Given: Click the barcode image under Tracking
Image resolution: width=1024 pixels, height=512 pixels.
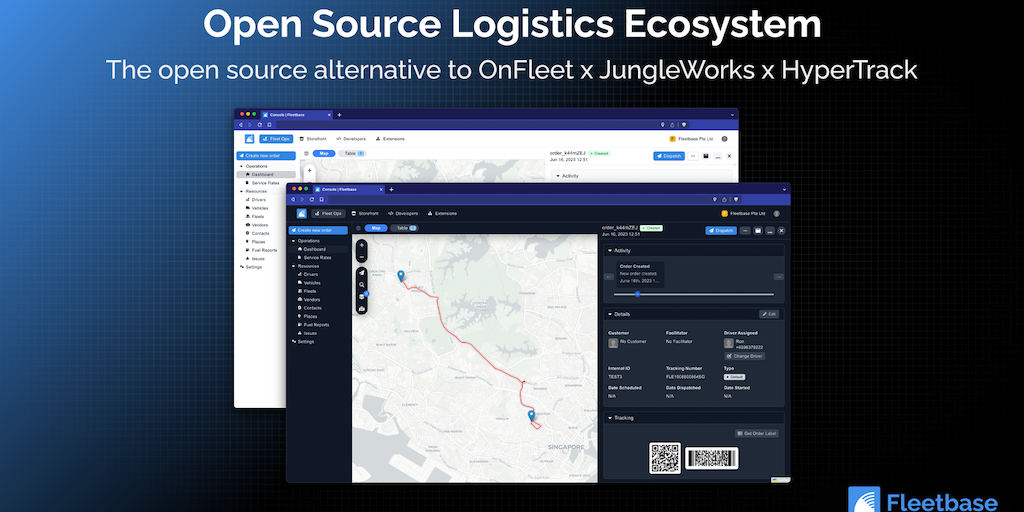Looking at the screenshot, I should point(712,458).
